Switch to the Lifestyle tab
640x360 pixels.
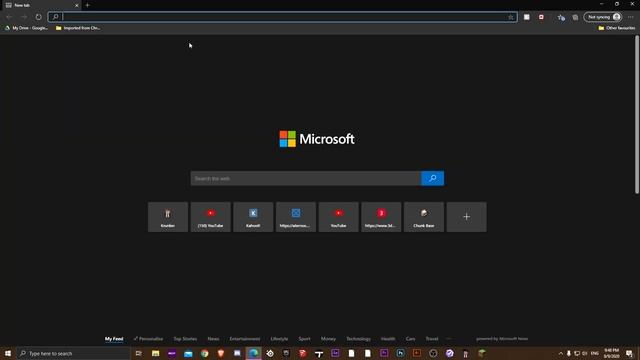coord(279,339)
